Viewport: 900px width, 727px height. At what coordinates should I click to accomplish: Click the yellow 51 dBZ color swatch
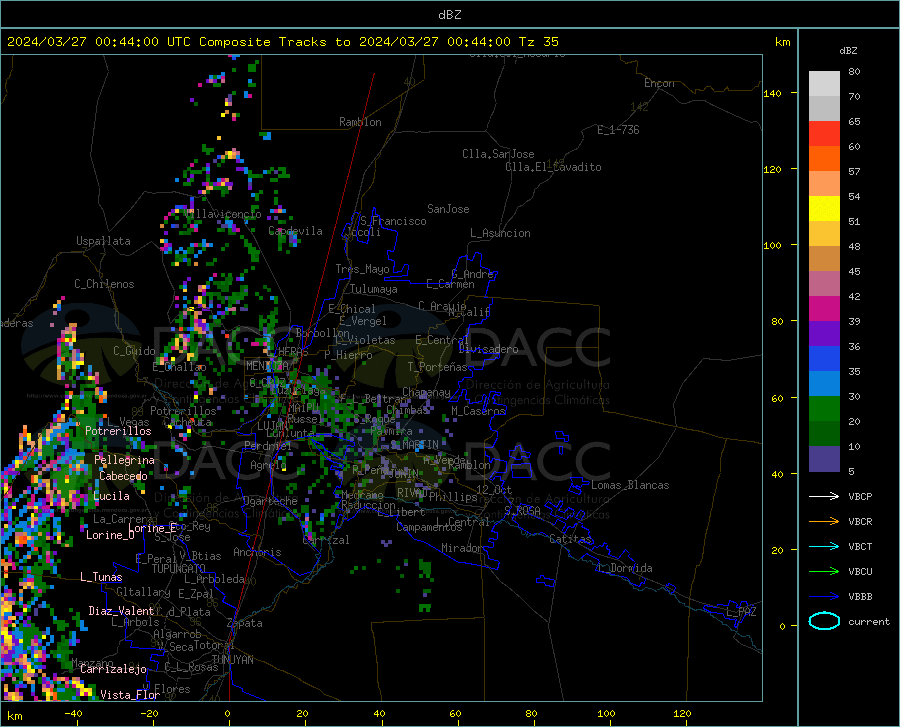[824, 209]
